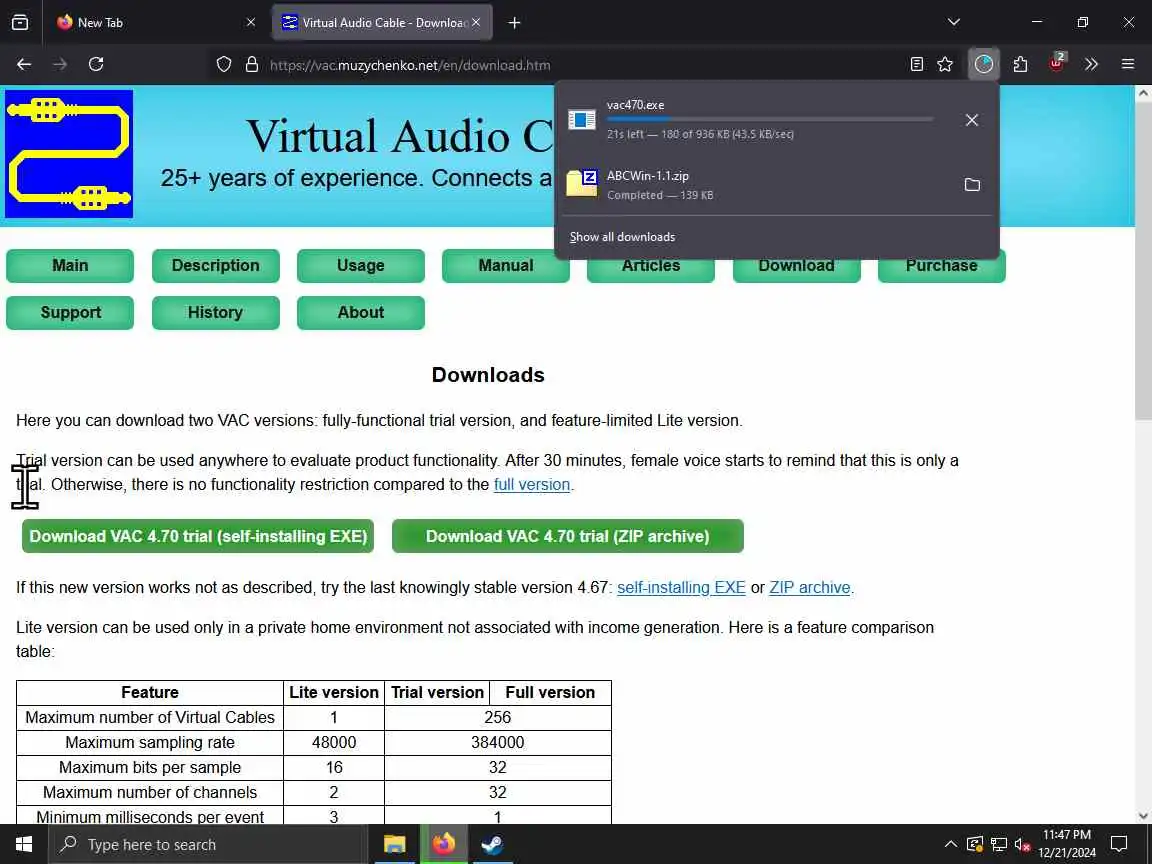Click the 384000 table cell
This screenshot has height=864, width=1152.
pyautogui.click(x=497, y=742)
